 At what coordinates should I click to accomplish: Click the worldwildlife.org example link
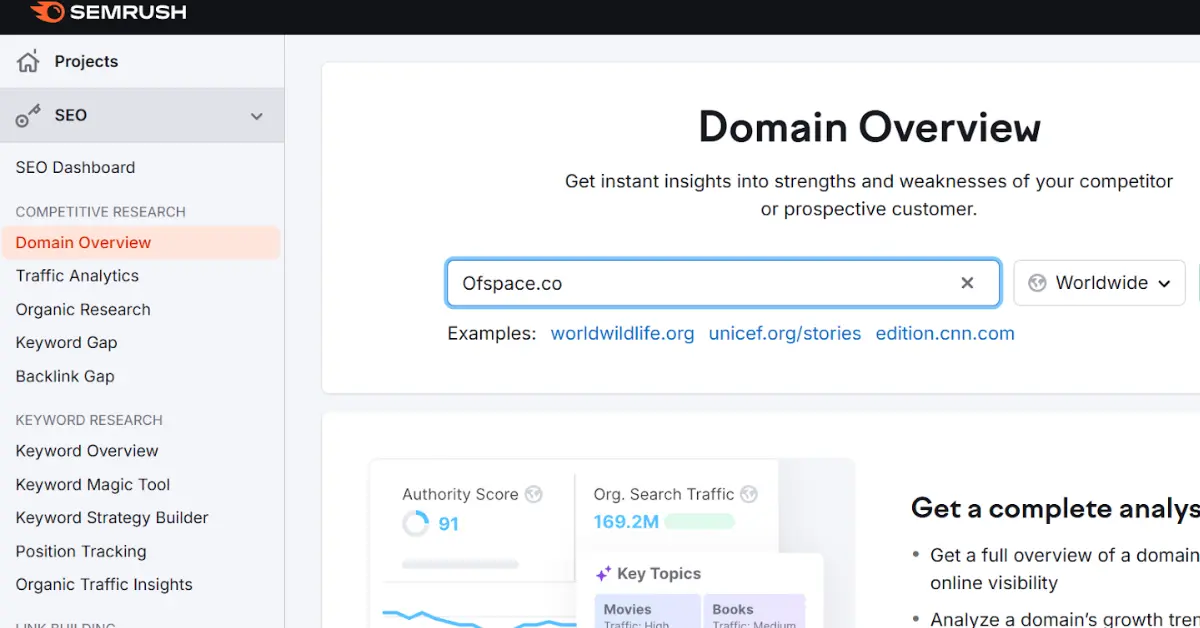click(622, 334)
